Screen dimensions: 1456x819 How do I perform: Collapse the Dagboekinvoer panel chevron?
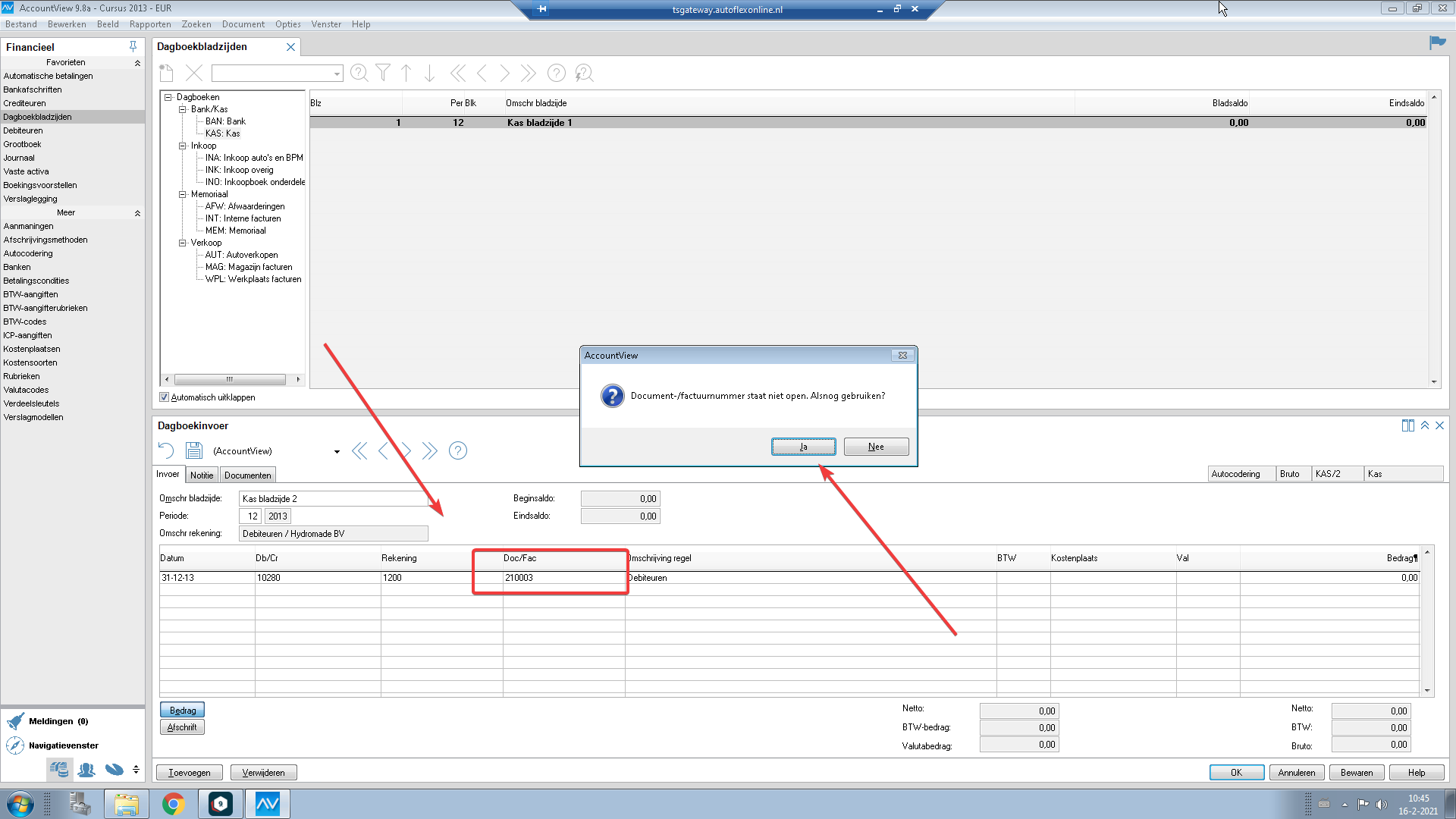click(1425, 425)
